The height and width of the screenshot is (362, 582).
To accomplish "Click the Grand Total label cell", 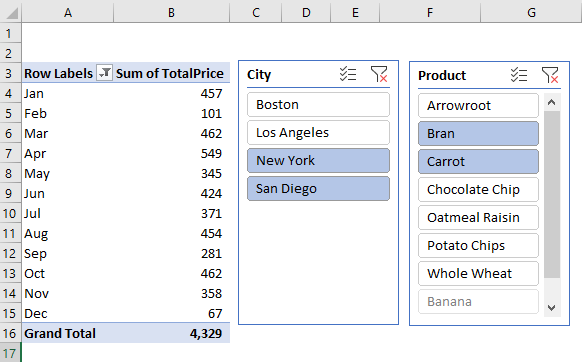I will coord(68,333).
